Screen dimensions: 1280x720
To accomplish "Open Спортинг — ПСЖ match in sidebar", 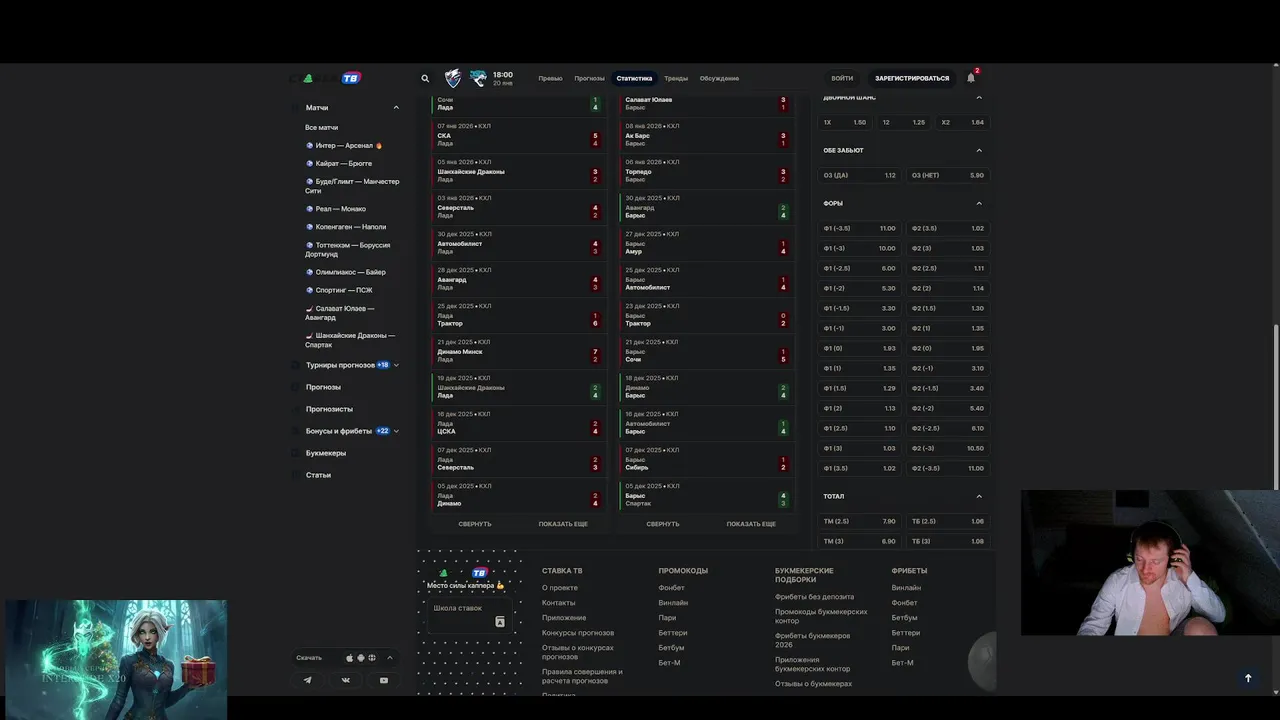I will pos(339,290).
